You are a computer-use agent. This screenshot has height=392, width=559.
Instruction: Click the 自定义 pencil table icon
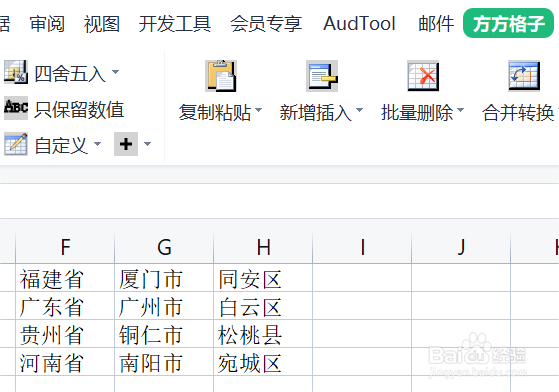pyautogui.click(x=16, y=144)
